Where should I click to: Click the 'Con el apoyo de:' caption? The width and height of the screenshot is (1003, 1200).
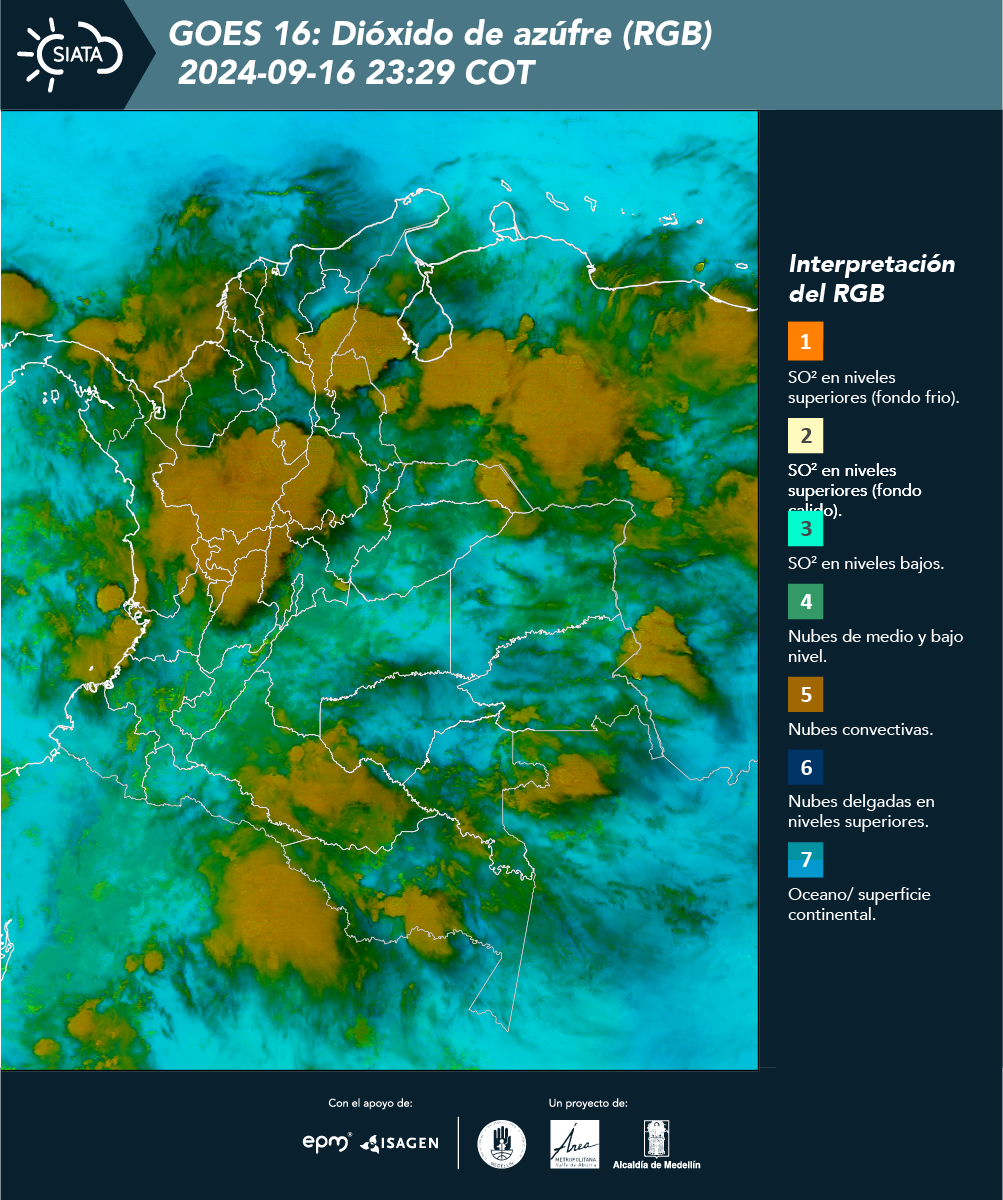(370, 1103)
